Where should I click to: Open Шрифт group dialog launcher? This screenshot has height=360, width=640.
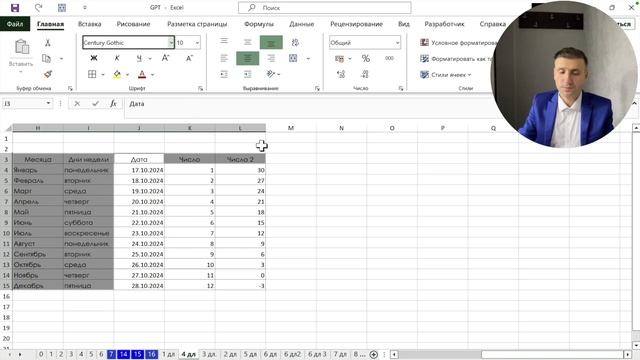200,88
